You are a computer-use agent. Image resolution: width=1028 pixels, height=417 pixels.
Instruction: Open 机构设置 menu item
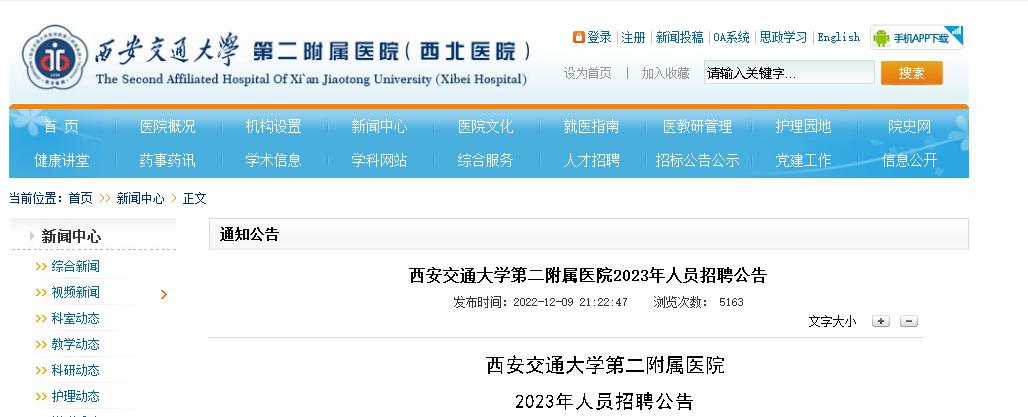click(273, 127)
